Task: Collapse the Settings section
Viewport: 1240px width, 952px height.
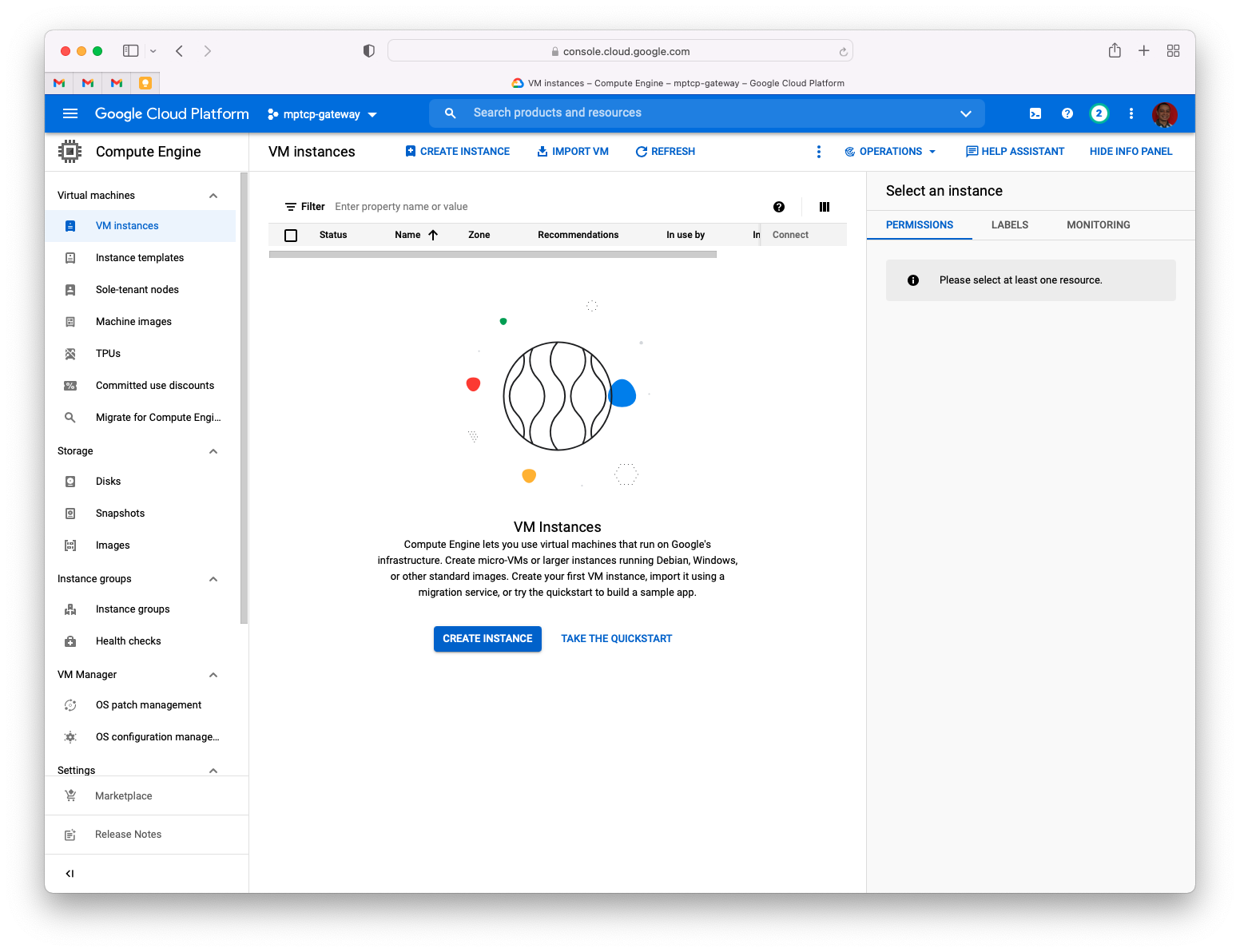Action: 213,771
